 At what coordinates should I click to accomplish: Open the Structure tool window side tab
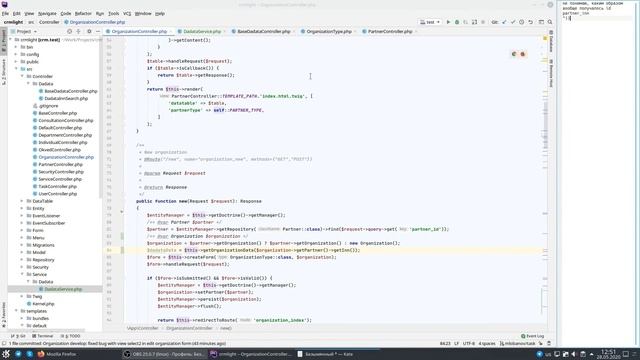[4, 72]
